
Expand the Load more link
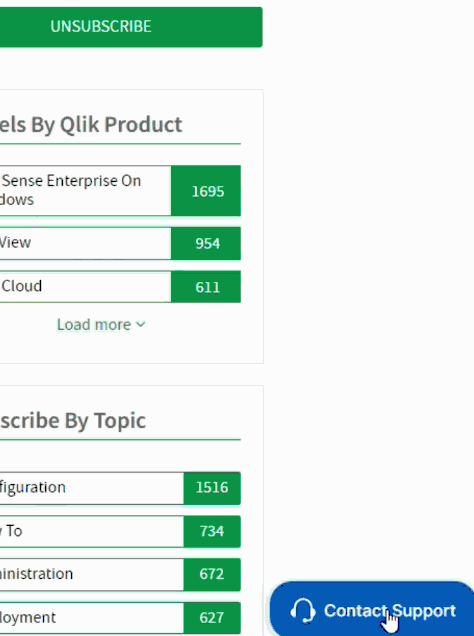pos(101,324)
